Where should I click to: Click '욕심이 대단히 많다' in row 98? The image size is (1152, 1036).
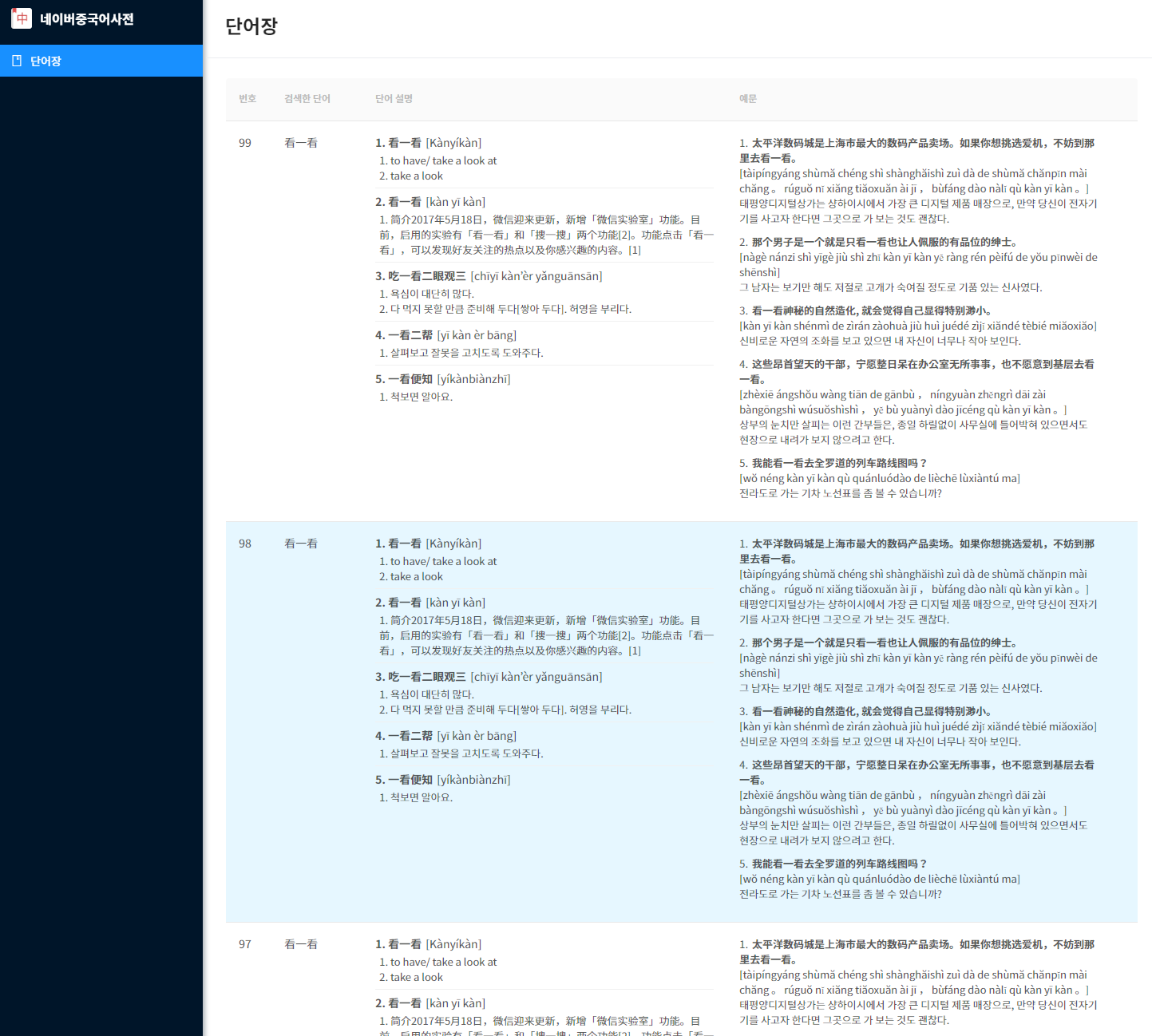427,694
